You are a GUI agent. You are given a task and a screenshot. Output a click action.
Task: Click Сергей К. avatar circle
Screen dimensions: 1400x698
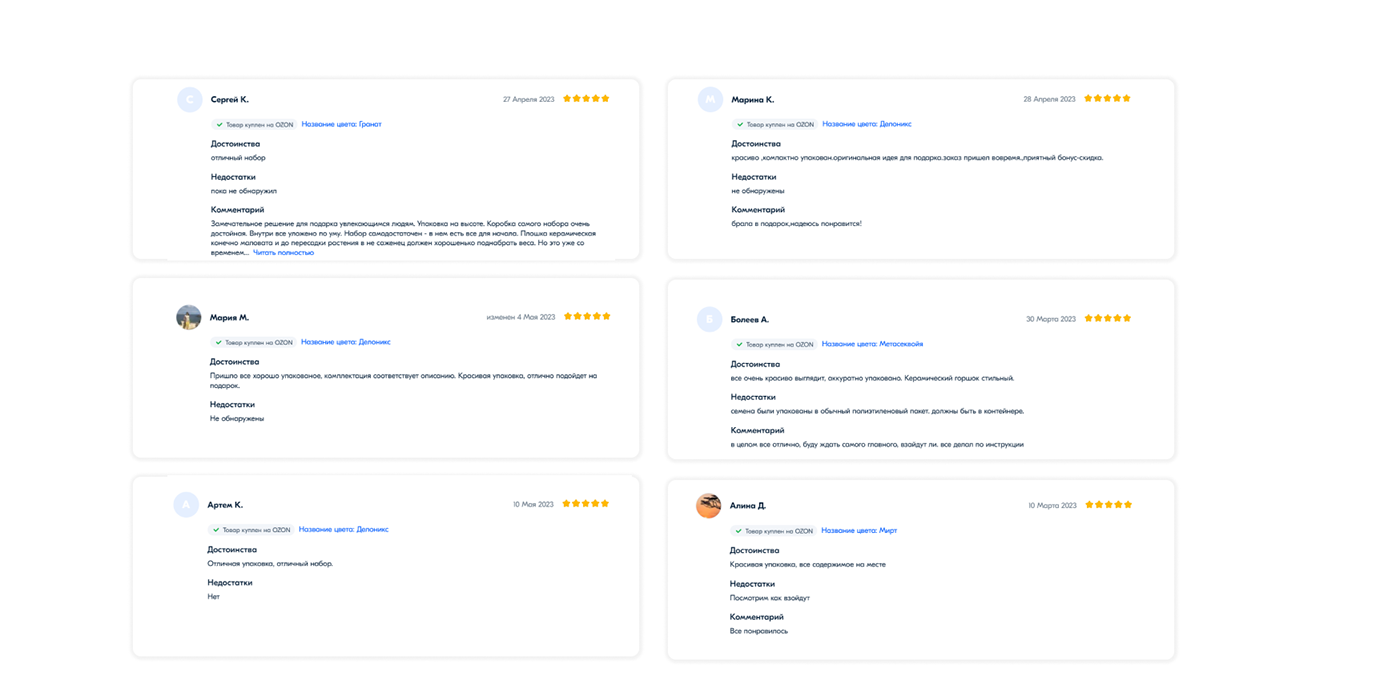[x=189, y=99]
